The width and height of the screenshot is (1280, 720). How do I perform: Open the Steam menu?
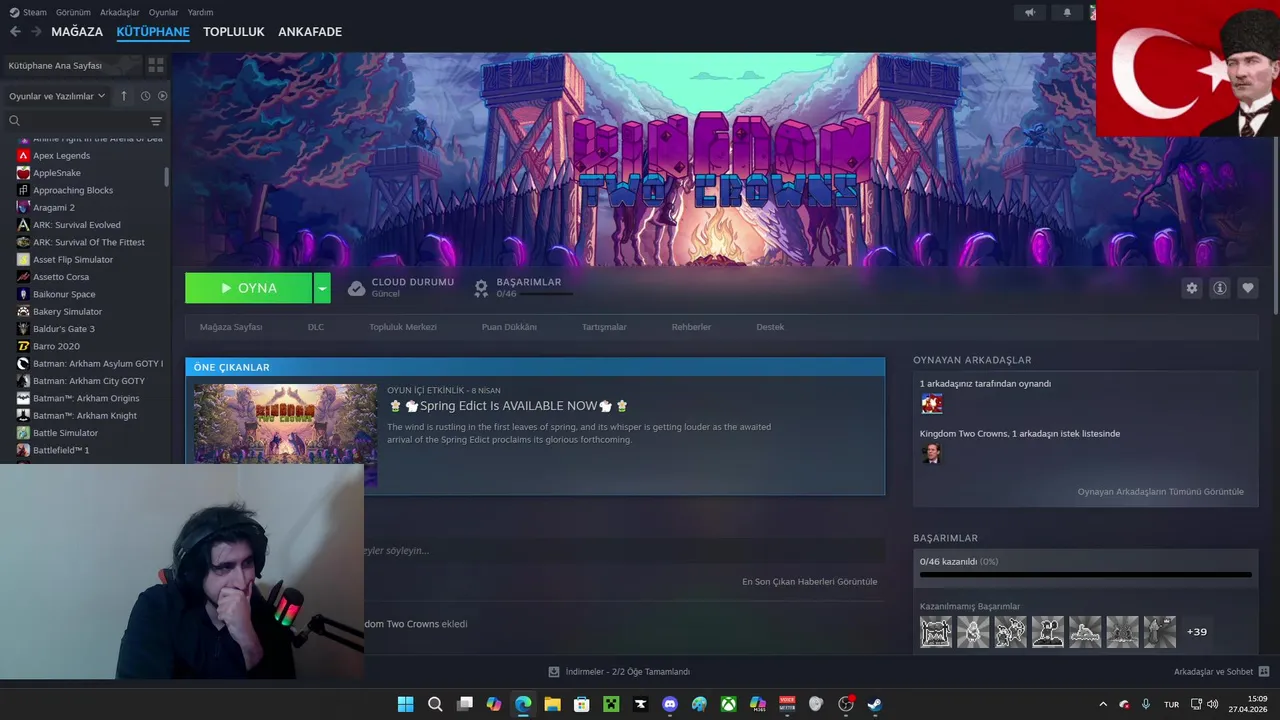point(28,12)
